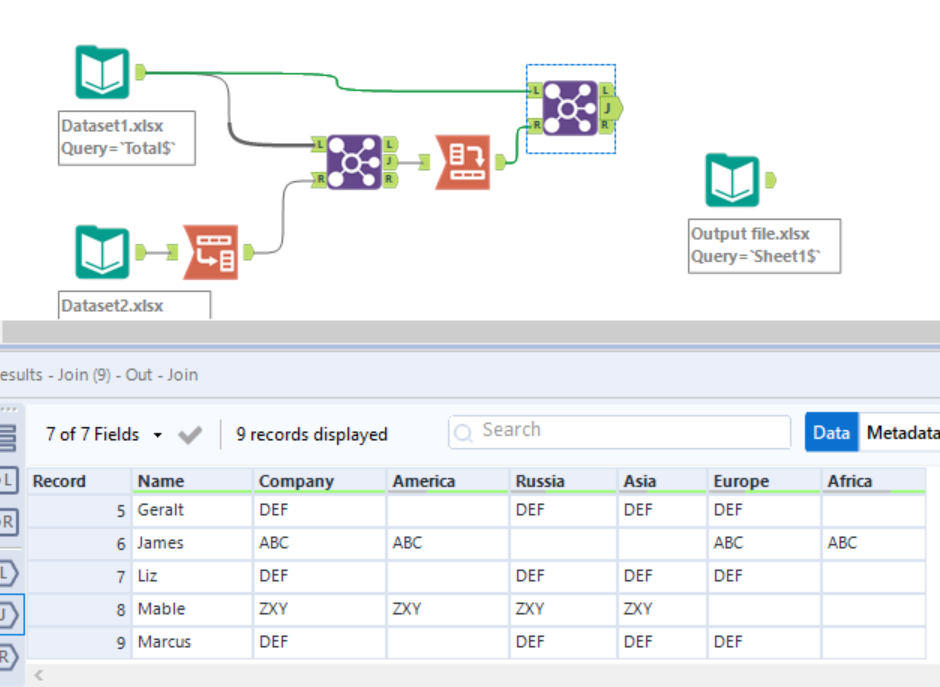This screenshot has height=687, width=940.
Task: Open the Metadata tab
Action: pyautogui.click(x=902, y=433)
